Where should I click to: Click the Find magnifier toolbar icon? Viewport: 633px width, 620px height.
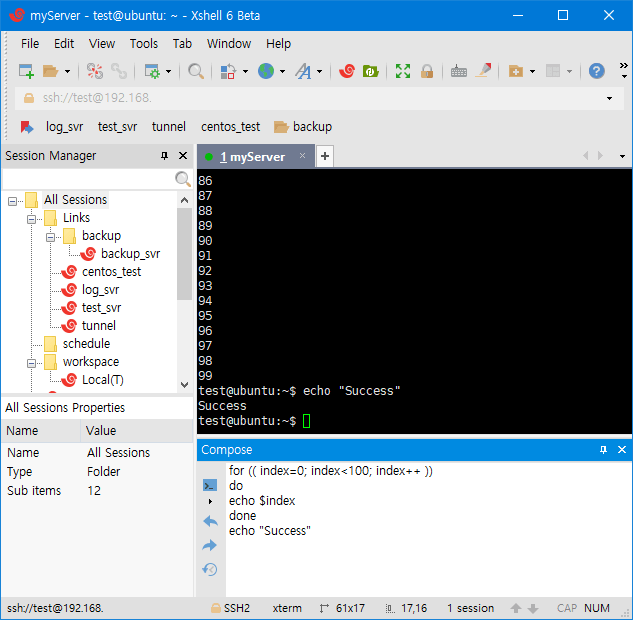(x=196, y=71)
